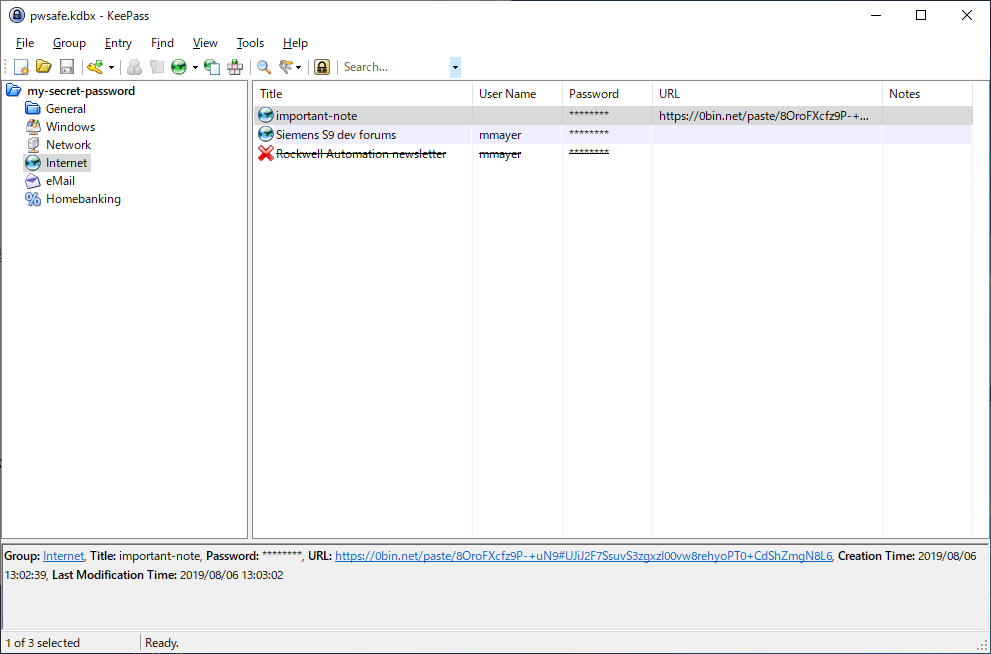Click mmayer user name in Rockwell row

click(500, 154)
